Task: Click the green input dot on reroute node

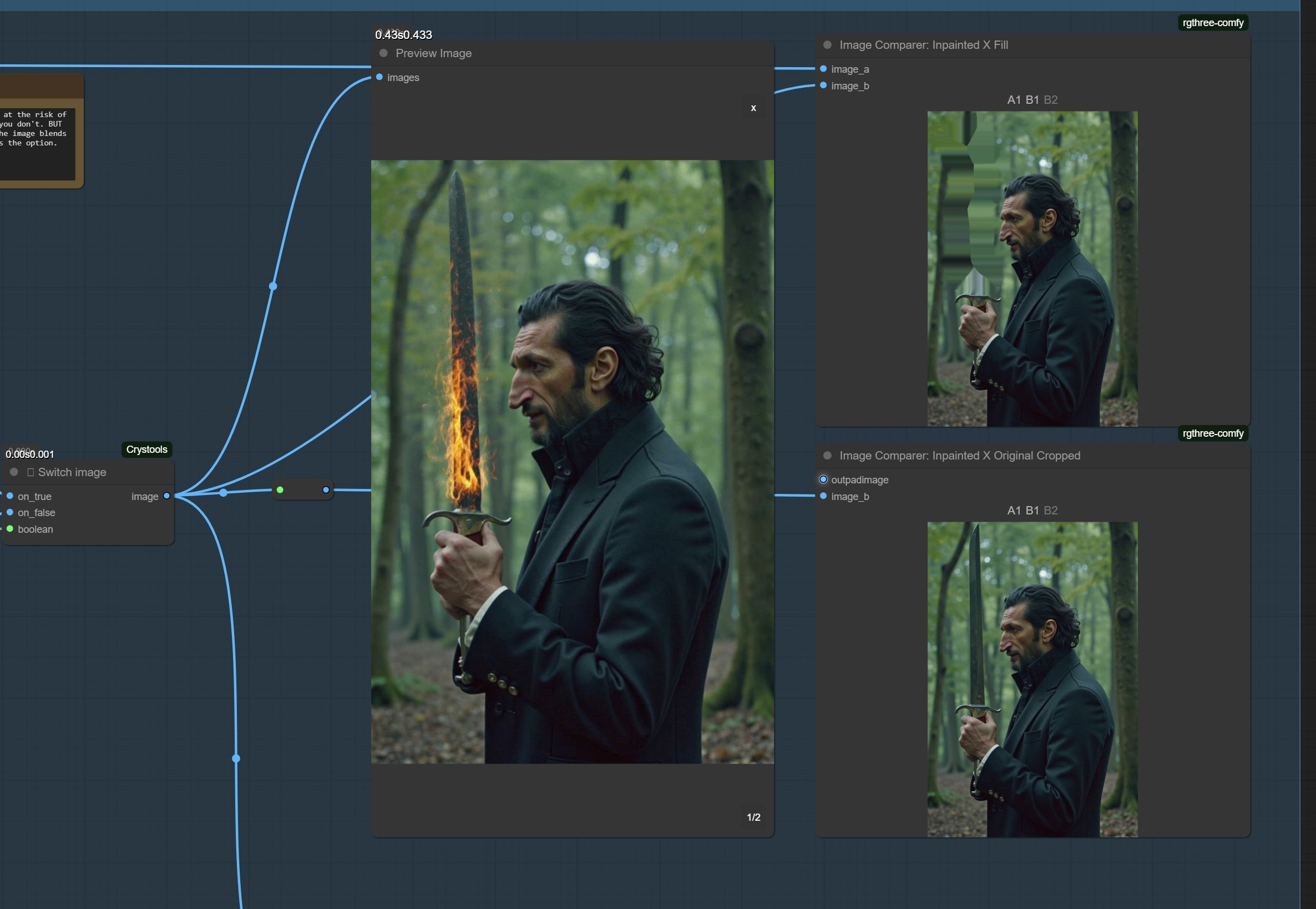Action: tap(280, 490)
